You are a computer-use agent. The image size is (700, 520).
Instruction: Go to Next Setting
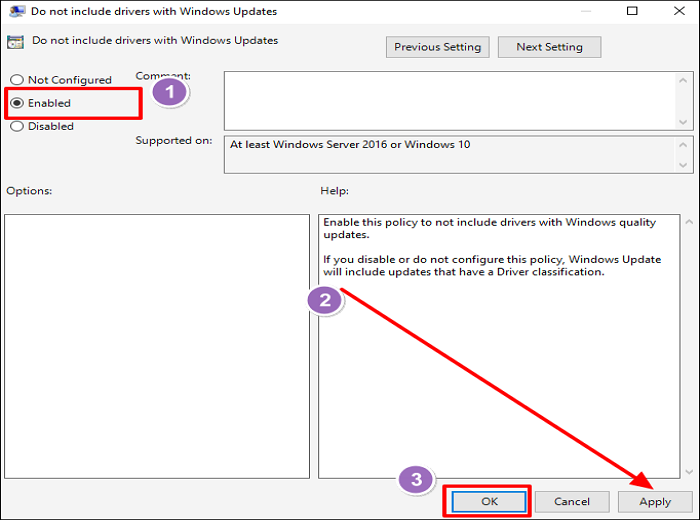pyautogui.click(x=549, y=47)
